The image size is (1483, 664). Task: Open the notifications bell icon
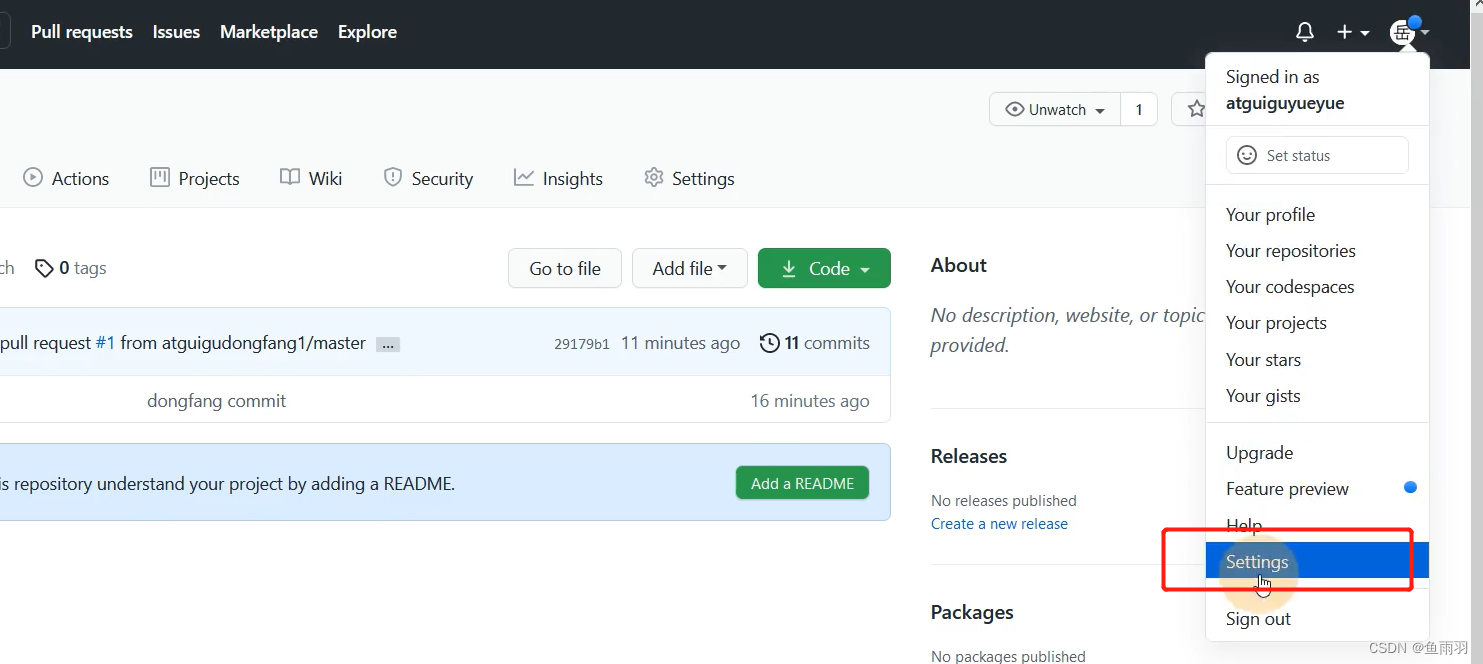1305,32
